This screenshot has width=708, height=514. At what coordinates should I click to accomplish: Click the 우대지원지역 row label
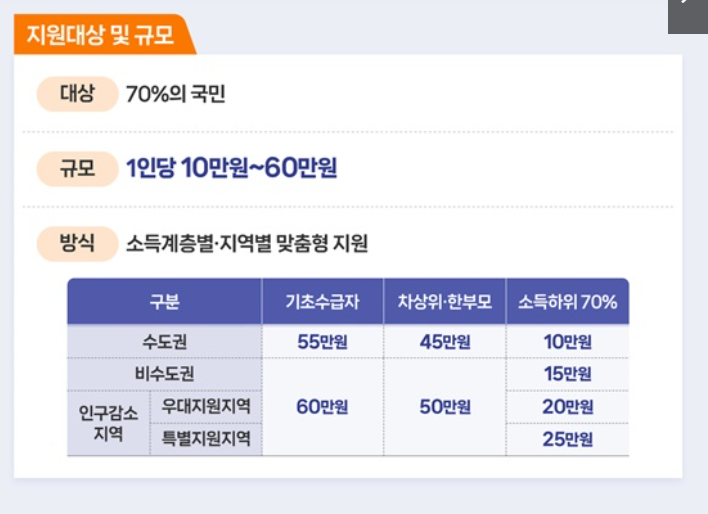tap(206, 407)
